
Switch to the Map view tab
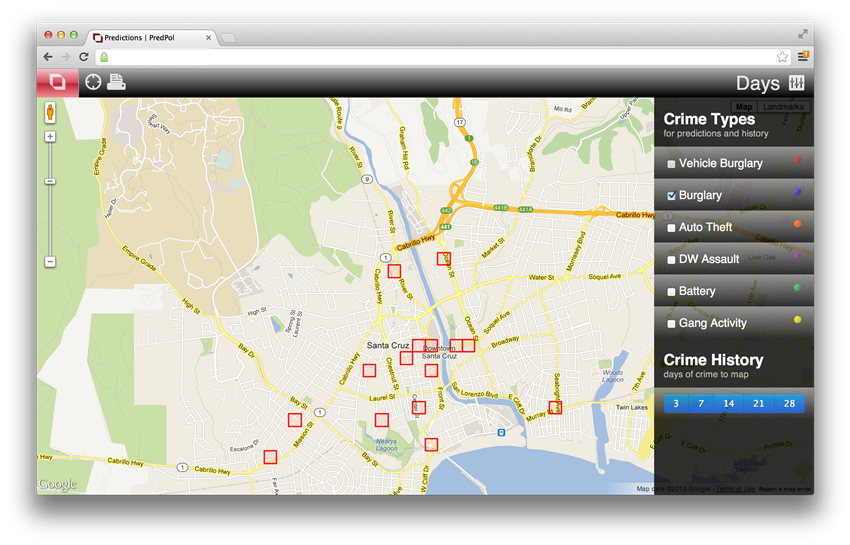click(744, 107)
